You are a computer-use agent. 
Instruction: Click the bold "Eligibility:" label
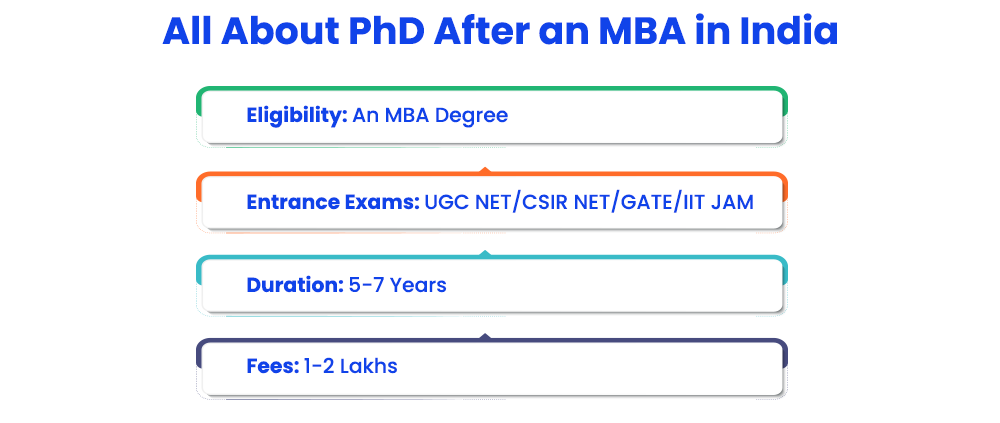297,116
